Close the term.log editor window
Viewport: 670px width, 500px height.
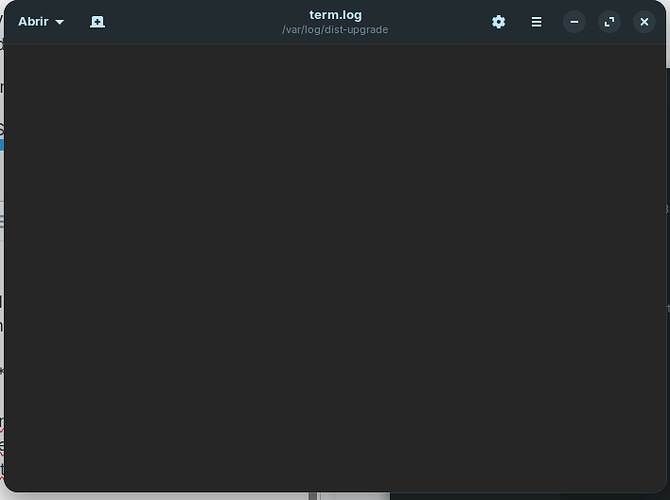click(x=644, y=22)
